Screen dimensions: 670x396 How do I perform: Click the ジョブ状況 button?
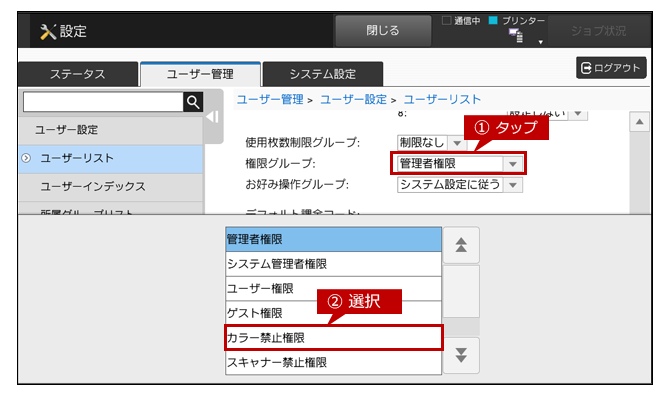599,31
